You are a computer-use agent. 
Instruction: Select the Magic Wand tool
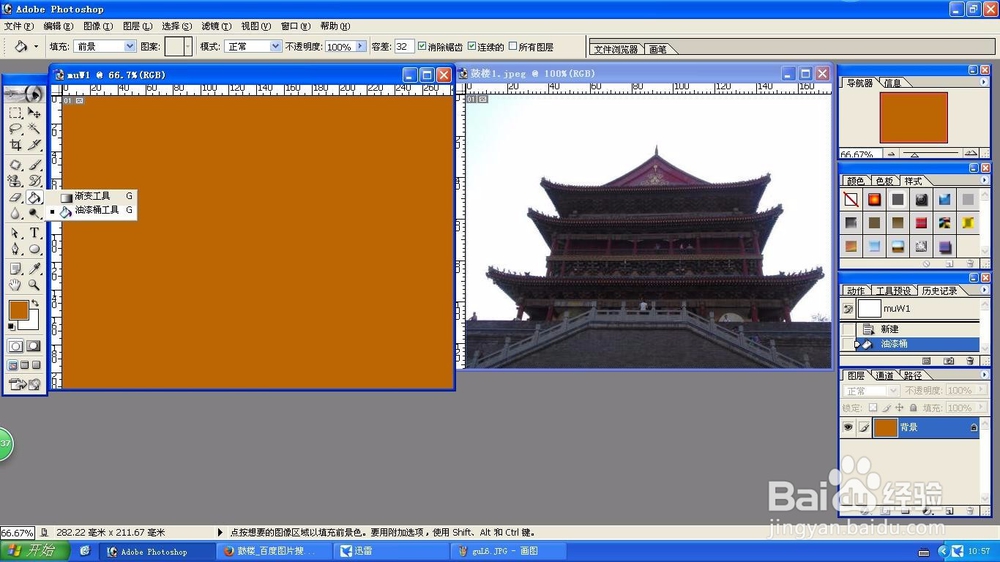(34, 129)
